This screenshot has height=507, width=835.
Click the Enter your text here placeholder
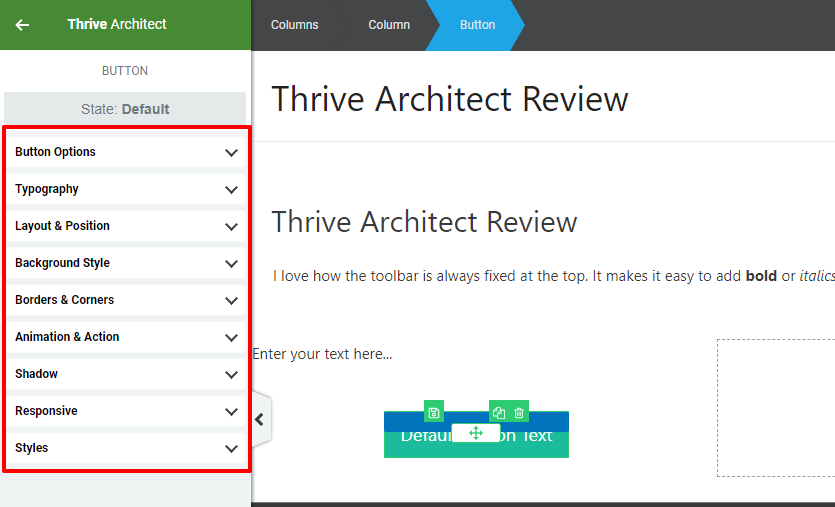pyautogui.click(x=322, y=354)
